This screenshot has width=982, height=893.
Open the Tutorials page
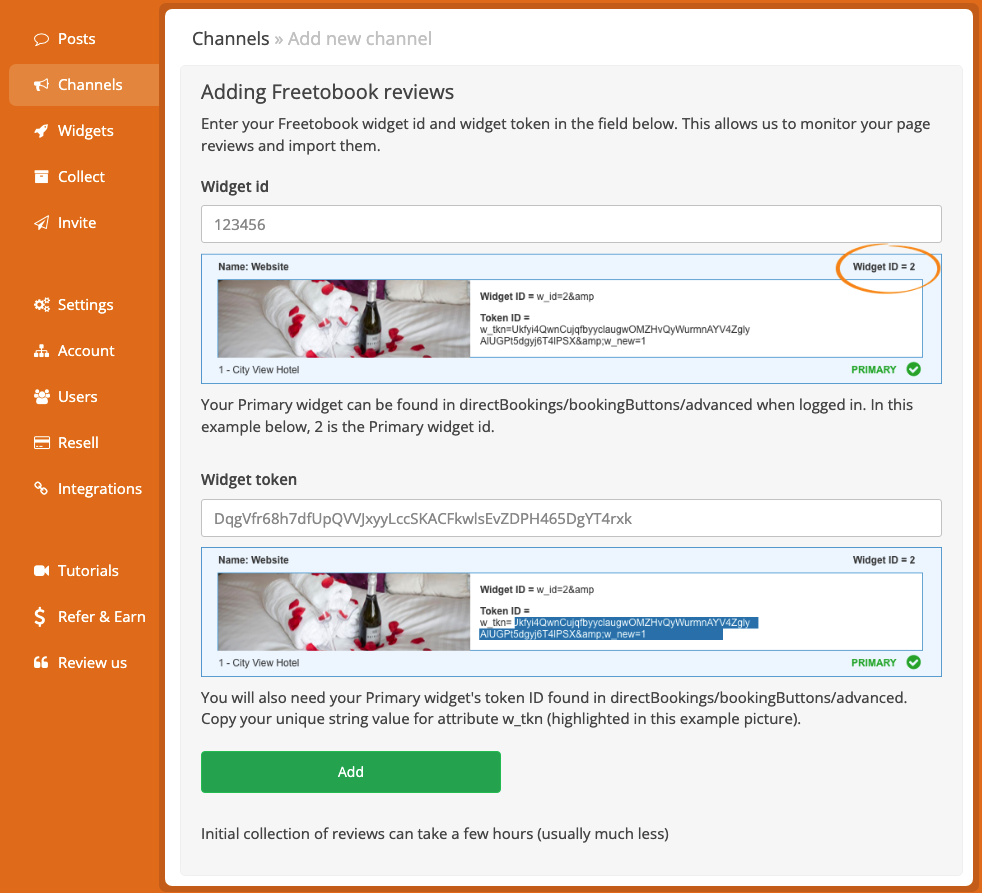tap(84, 570)
